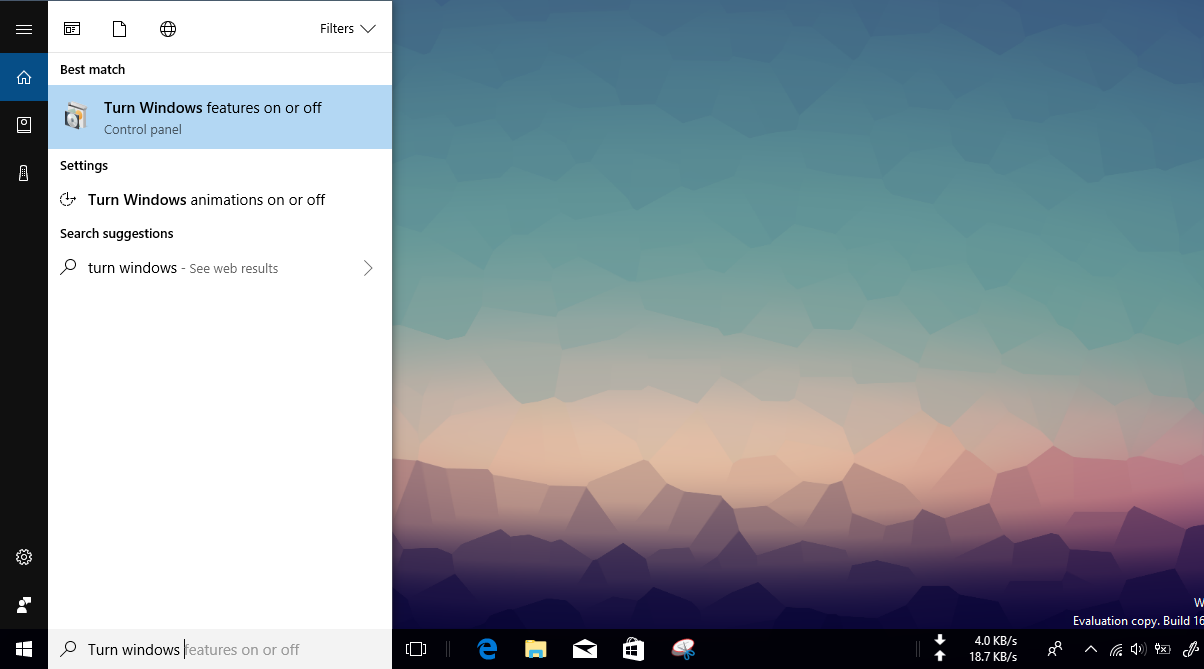Filter results by Apps icon
This screenshot has height=669, width=1204.
pyautogui.click(x=72, y=29)
